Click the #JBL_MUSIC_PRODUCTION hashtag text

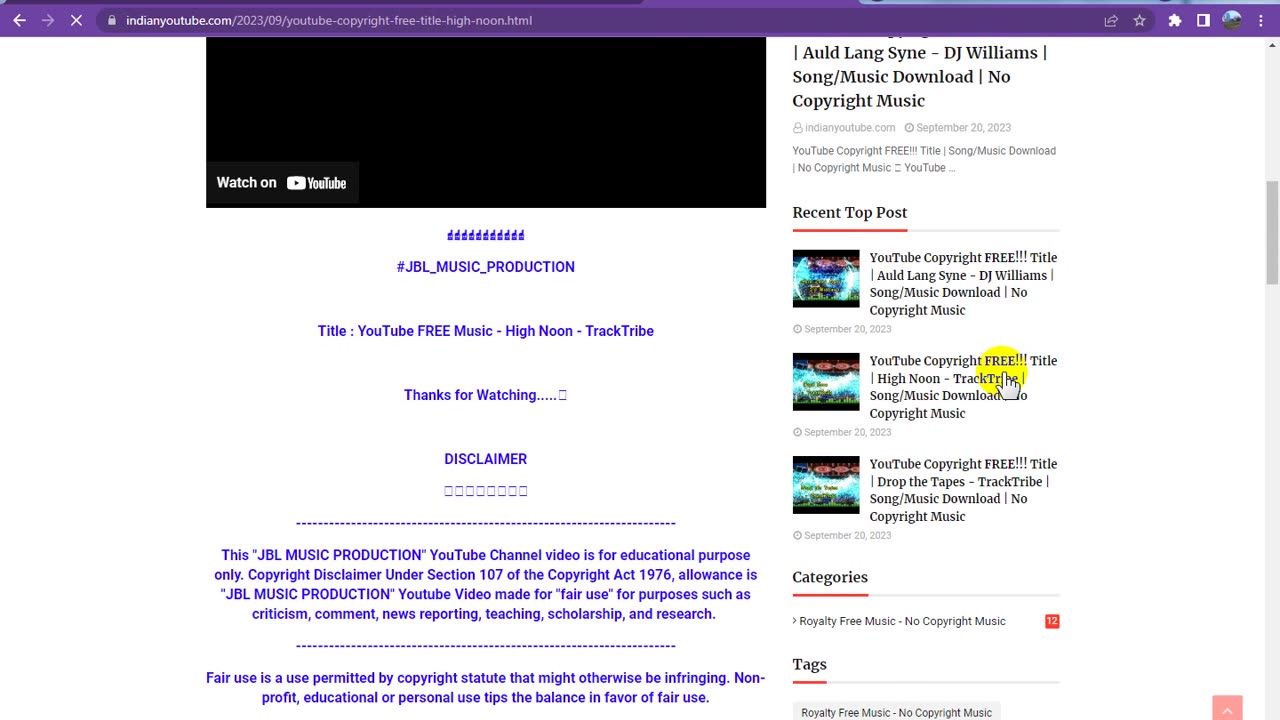[x=485, y=267]
